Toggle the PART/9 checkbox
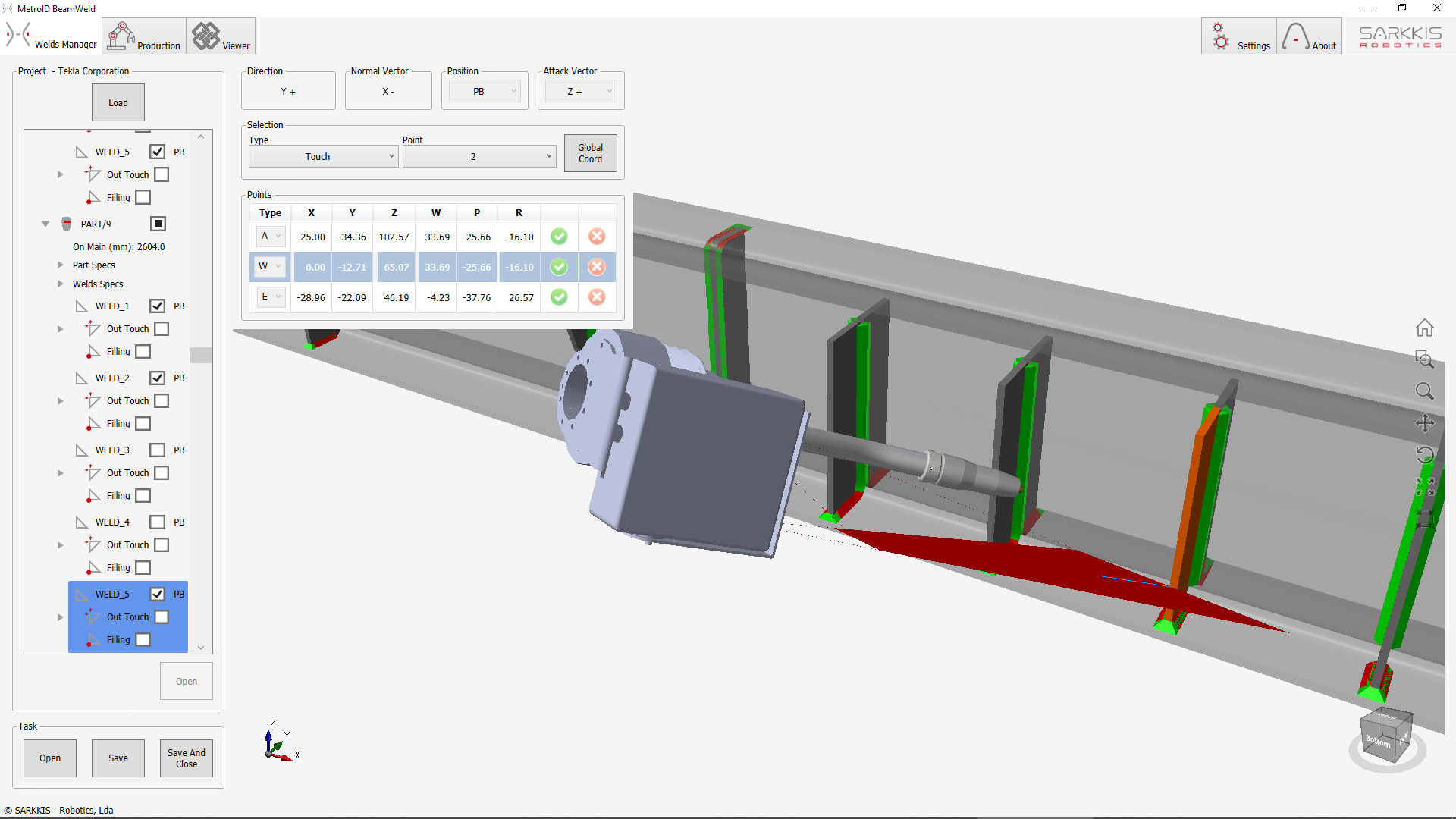 click(158, 224)
